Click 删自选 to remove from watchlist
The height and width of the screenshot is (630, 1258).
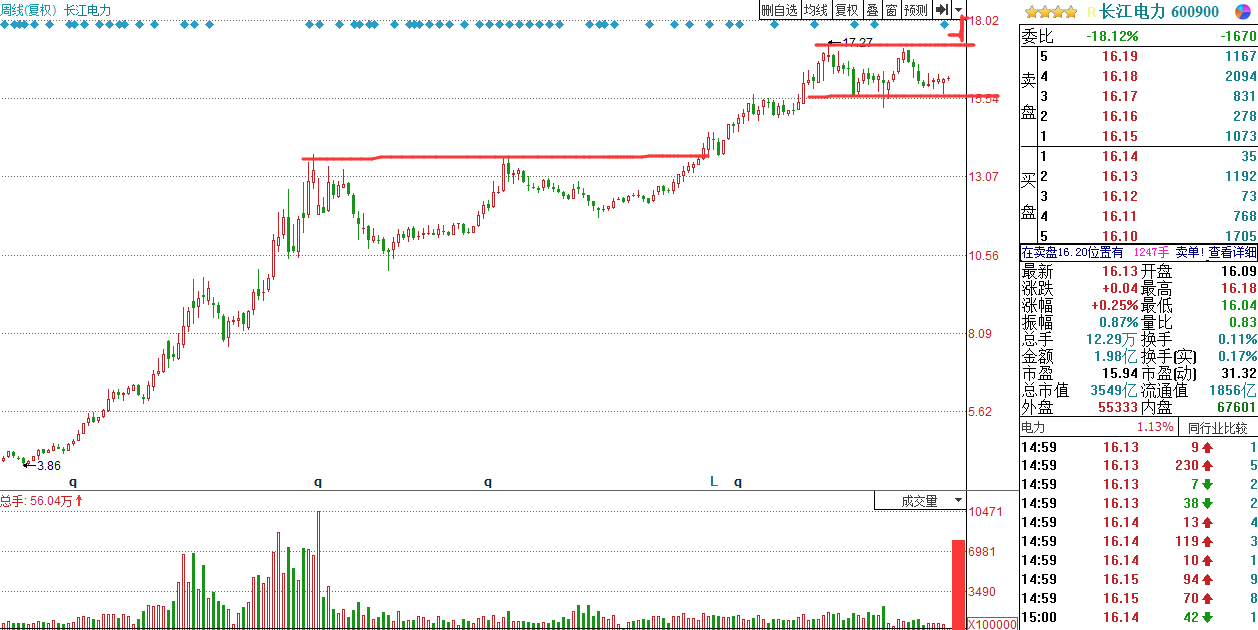click(779, 10)
